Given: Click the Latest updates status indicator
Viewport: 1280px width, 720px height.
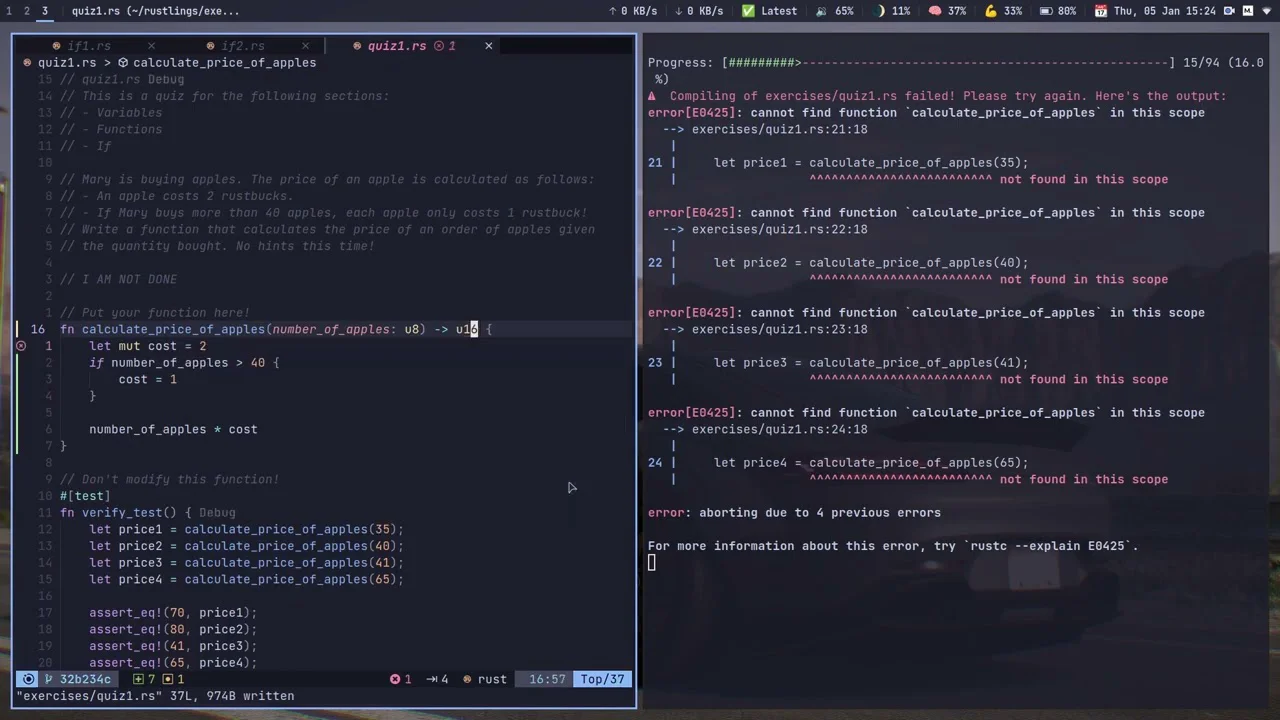Looking at the screenshot, I should click(x=769, y=11).
